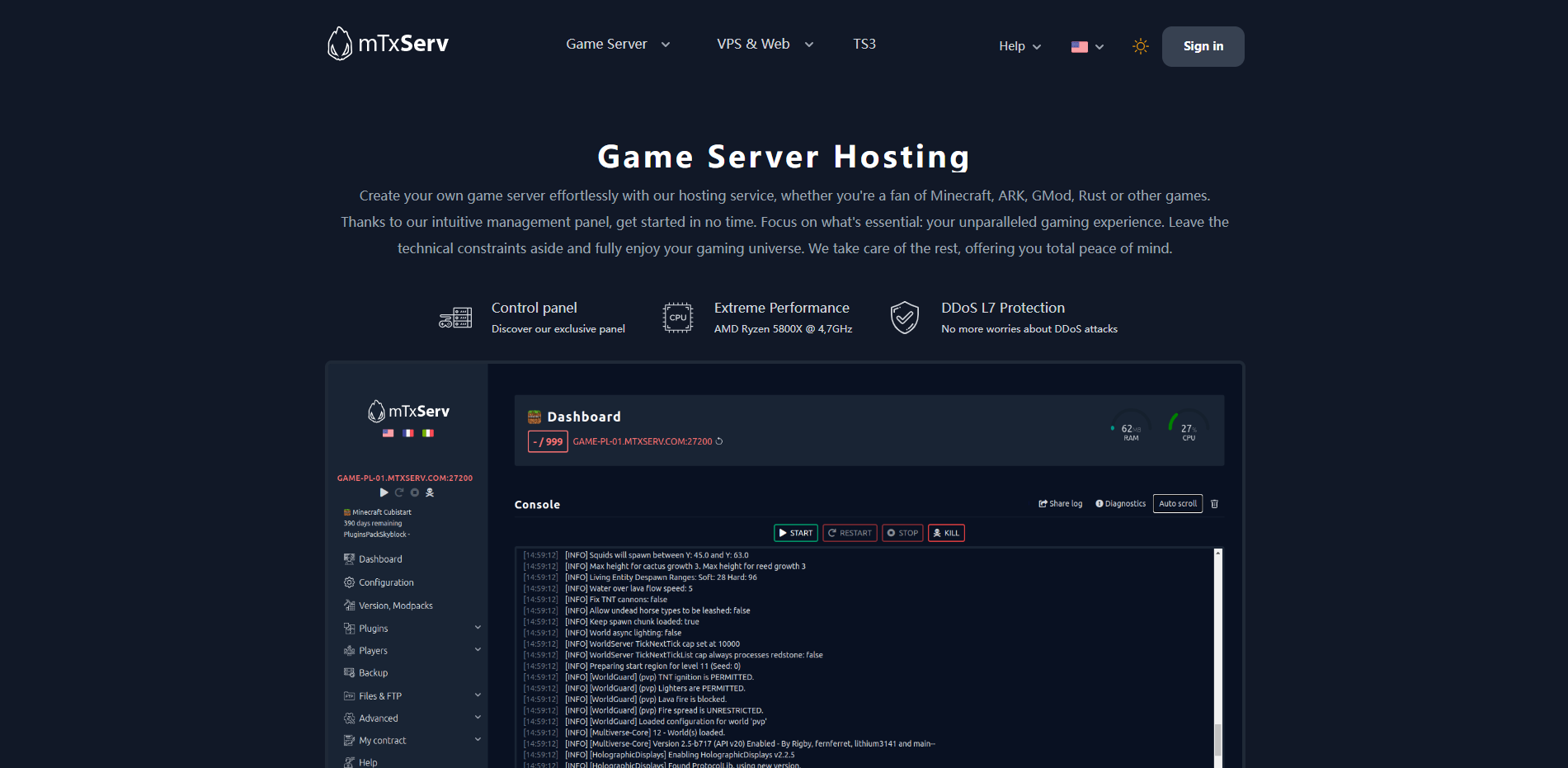Viewport: 1568px width, 768px height.
Task: Click refresh icon after server address
Action: tap(719, 441)
